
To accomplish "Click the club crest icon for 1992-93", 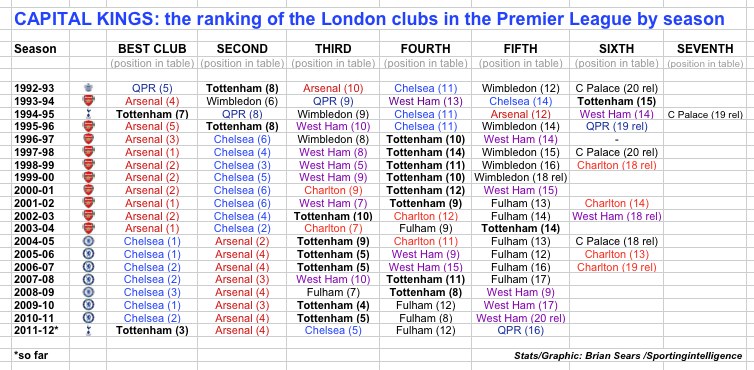I will click(88, 88).
